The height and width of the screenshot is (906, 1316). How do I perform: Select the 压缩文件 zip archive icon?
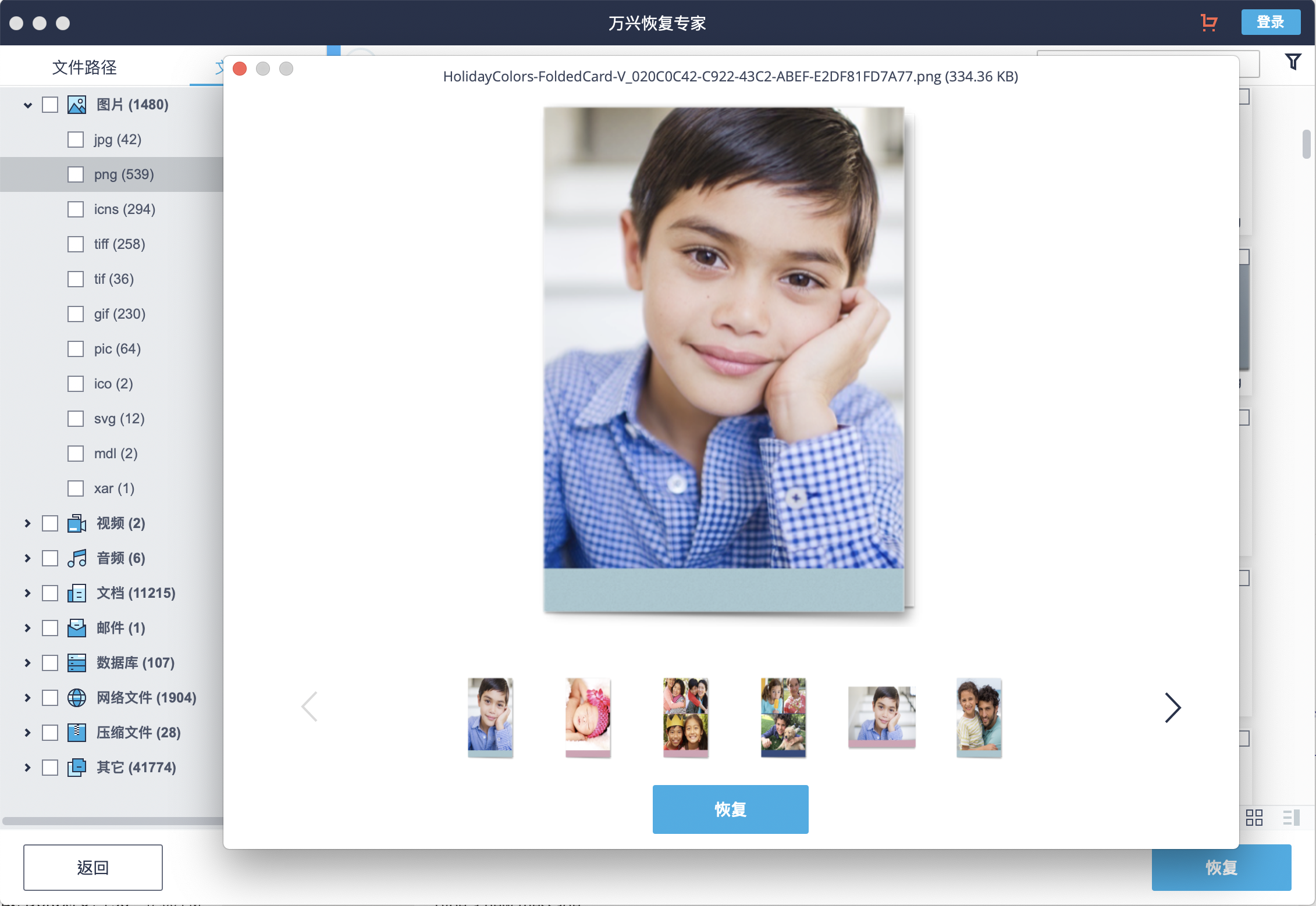(x=76, y=732)
